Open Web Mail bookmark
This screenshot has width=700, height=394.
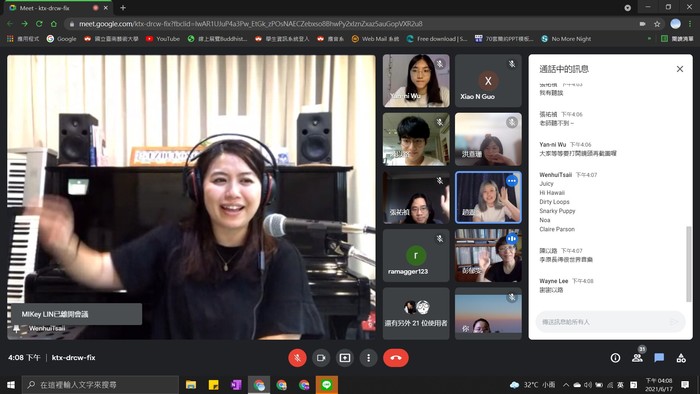click(375, 39)
